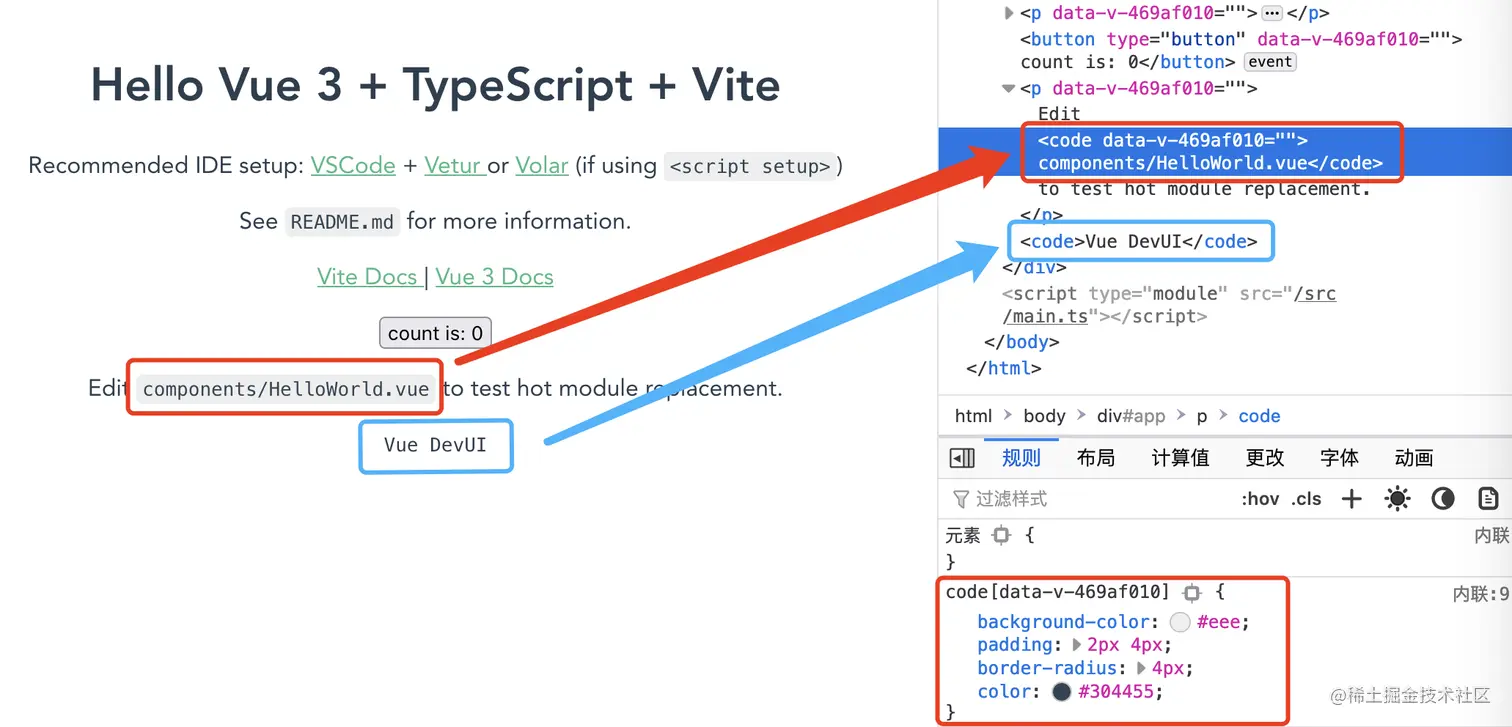1512x727 pixels.
Task: Select code in the breadcrumb bar
Action: point(1259,416)
